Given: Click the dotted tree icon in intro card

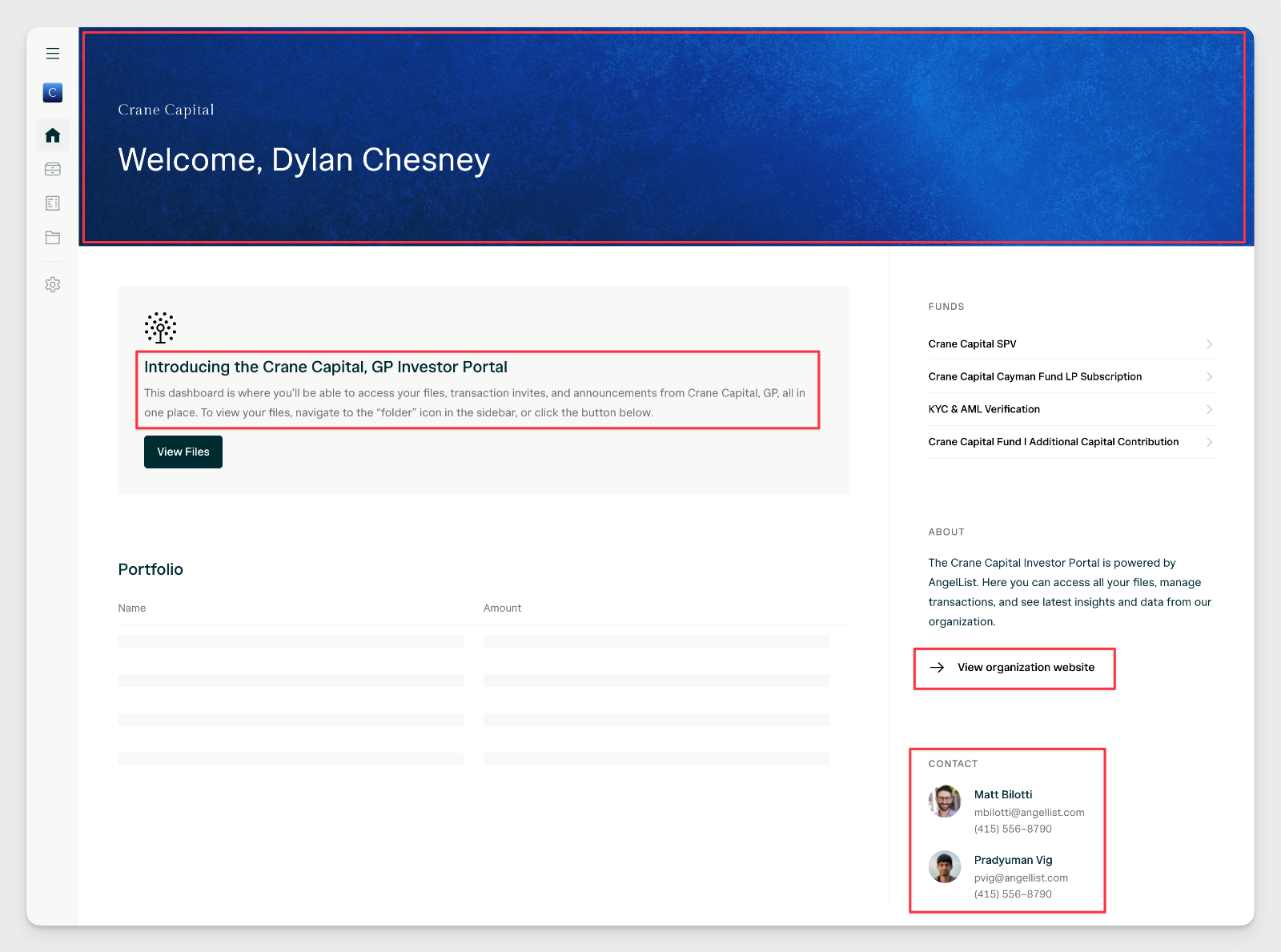Looking at the screenshot, I should coord(160,327).
